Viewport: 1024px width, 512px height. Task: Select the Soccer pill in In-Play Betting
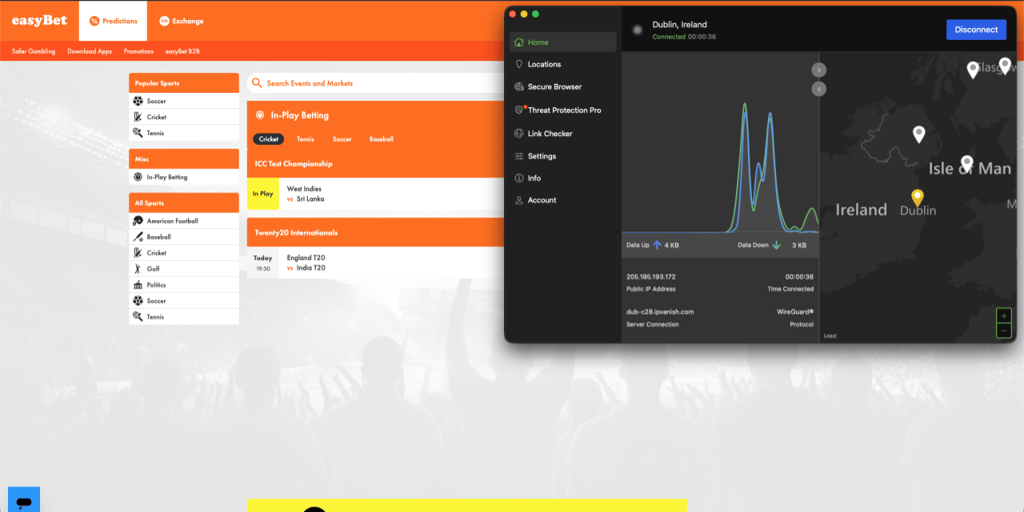342,139
